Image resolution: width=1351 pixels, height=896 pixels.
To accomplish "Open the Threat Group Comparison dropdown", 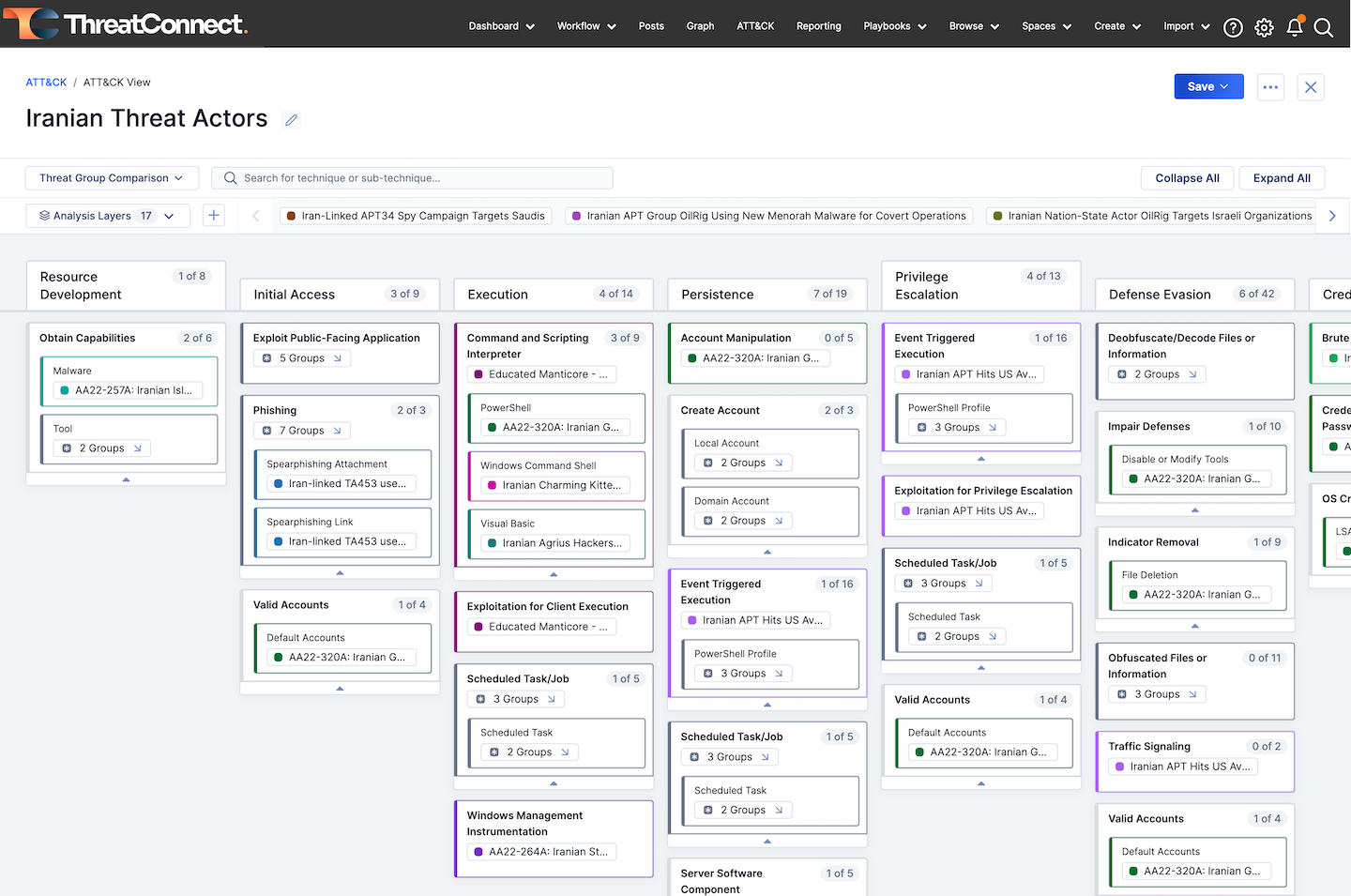I will coord(112,178).
